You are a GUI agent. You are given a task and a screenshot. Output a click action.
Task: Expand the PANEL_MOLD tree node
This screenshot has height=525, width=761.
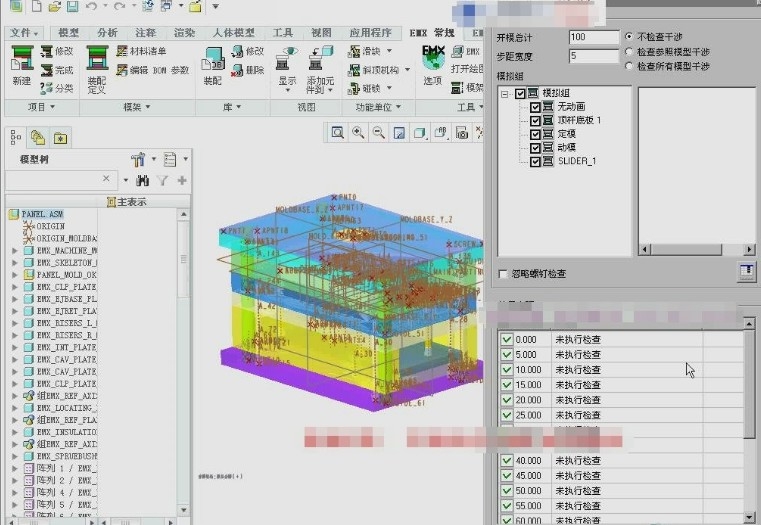pos(15,275)
